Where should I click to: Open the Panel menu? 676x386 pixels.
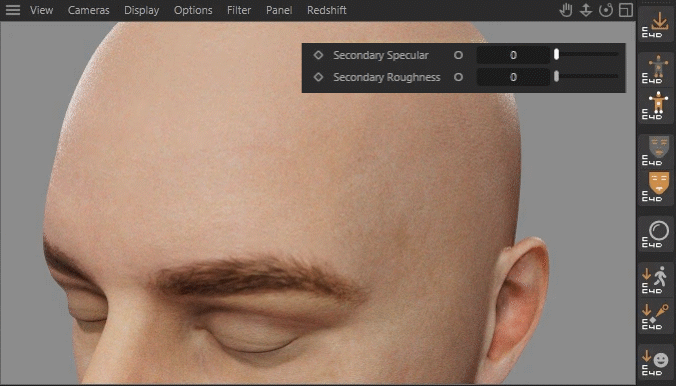(279, 10)
